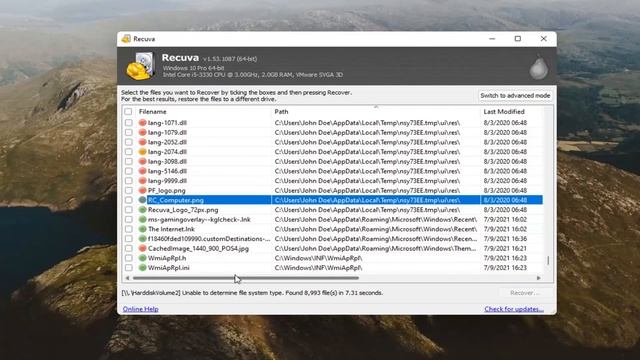Click the horizontal scrollbar right arrow
Viewport: 640px width, 360px height.
tap(539, 278)
